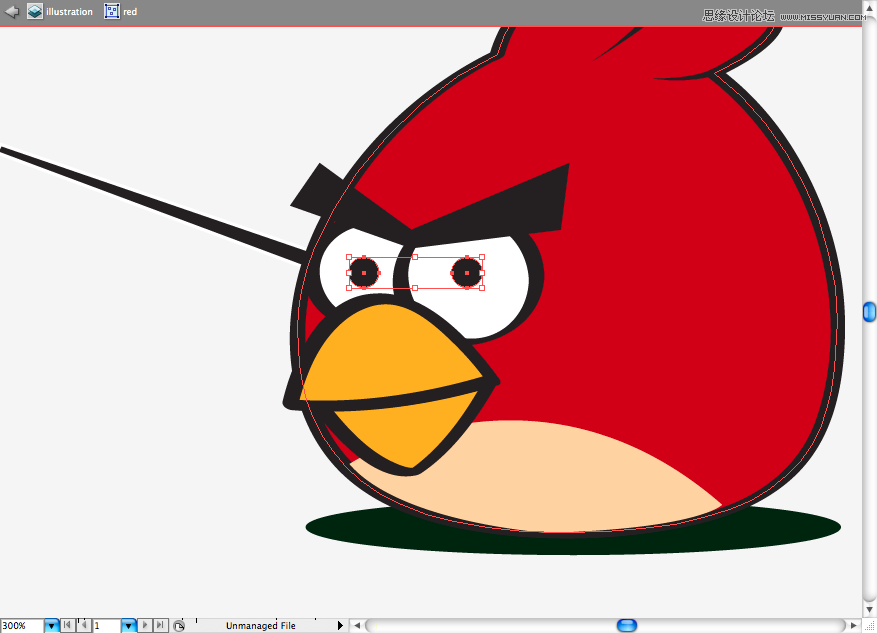877x633 pixels.
Task: Open the zoom level dropdown arrow
Action: click(x=51, y=626)
